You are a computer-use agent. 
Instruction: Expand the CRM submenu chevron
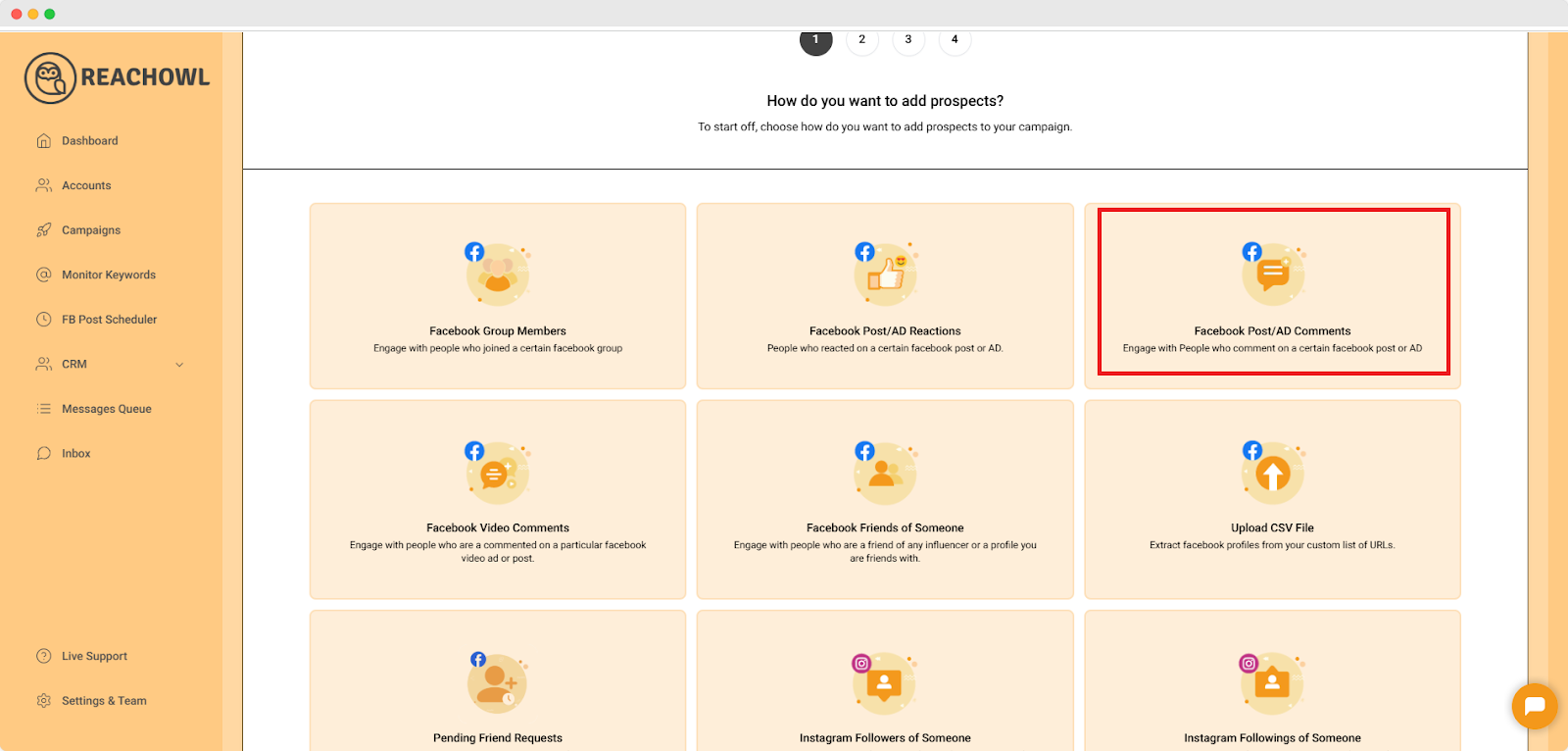tap(179, 365)
